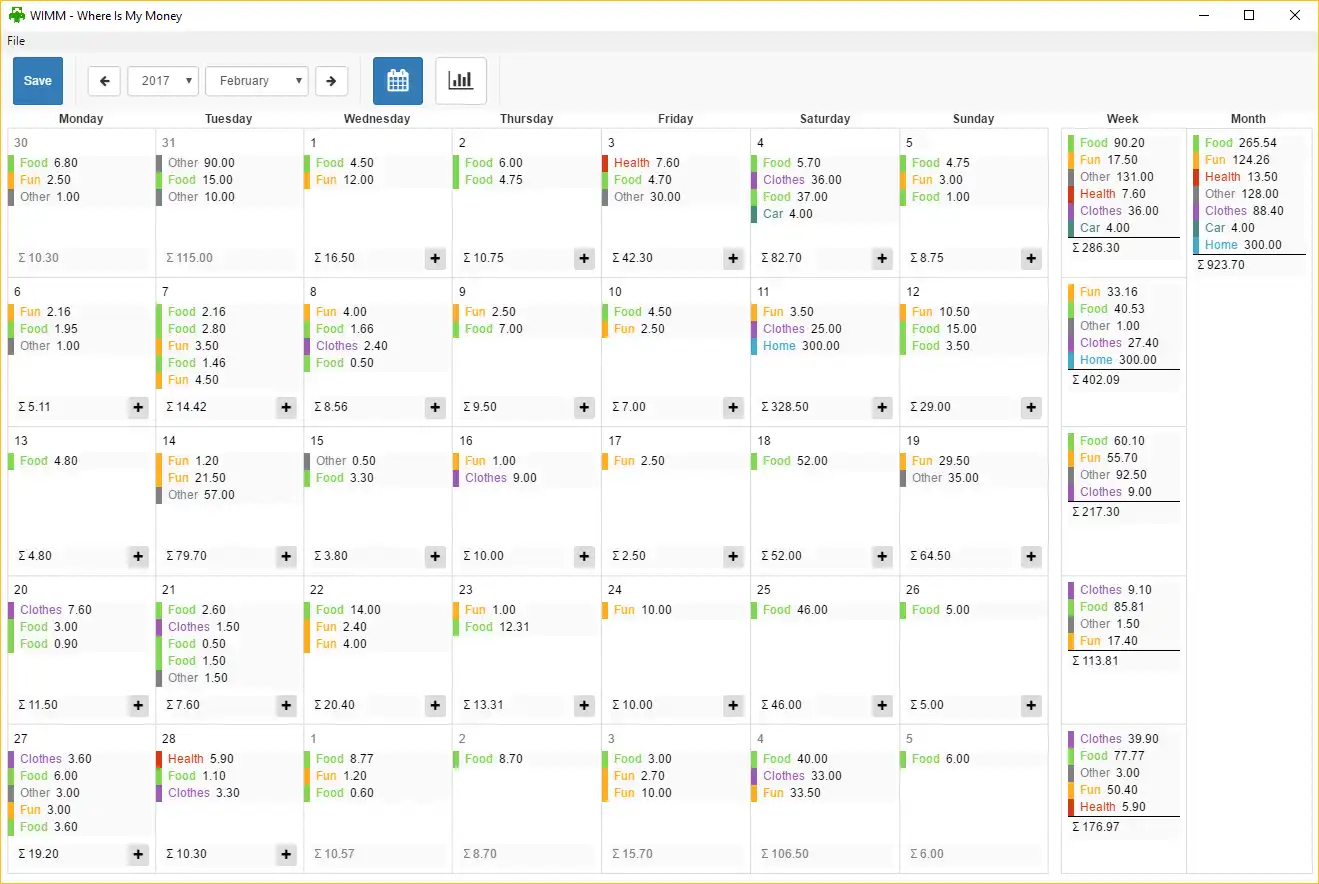Add expense on Wednesday February 15
Screen dimensions: 1319x884
[x=435, y=556]
